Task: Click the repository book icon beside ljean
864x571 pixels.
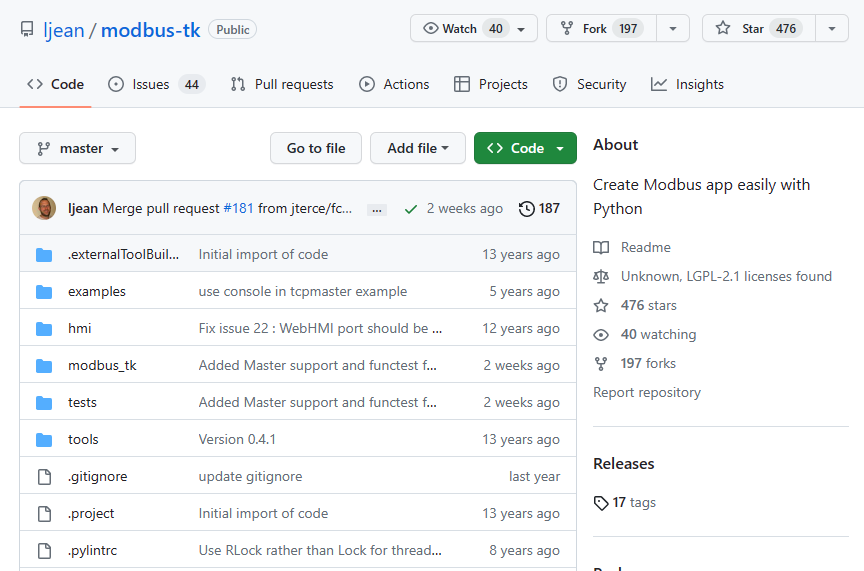Action: (26, 29)
